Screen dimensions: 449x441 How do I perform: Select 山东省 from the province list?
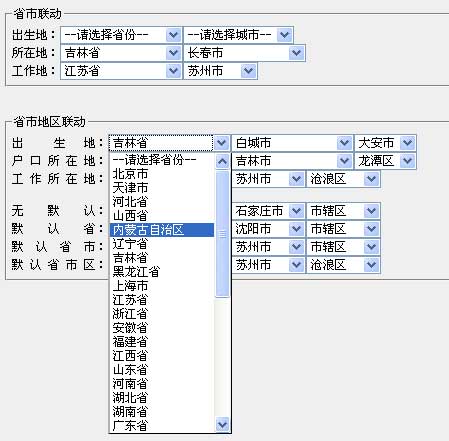tap(162, 370)
